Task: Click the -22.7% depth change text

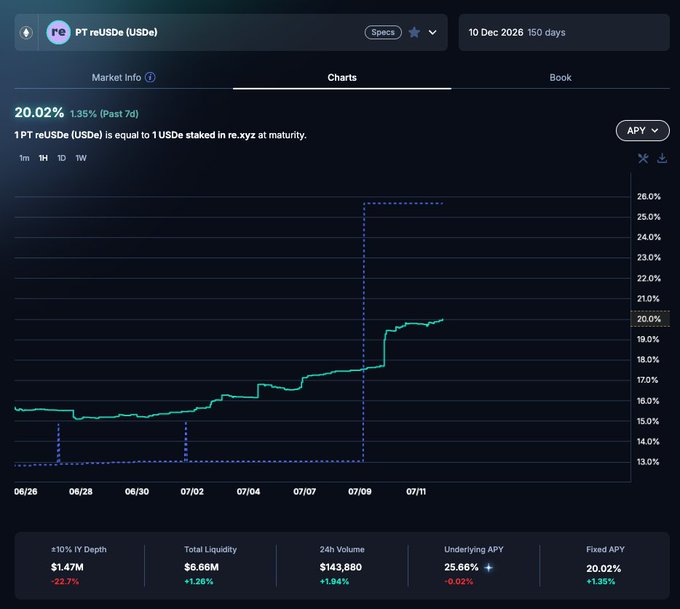Action: point(65,581)
